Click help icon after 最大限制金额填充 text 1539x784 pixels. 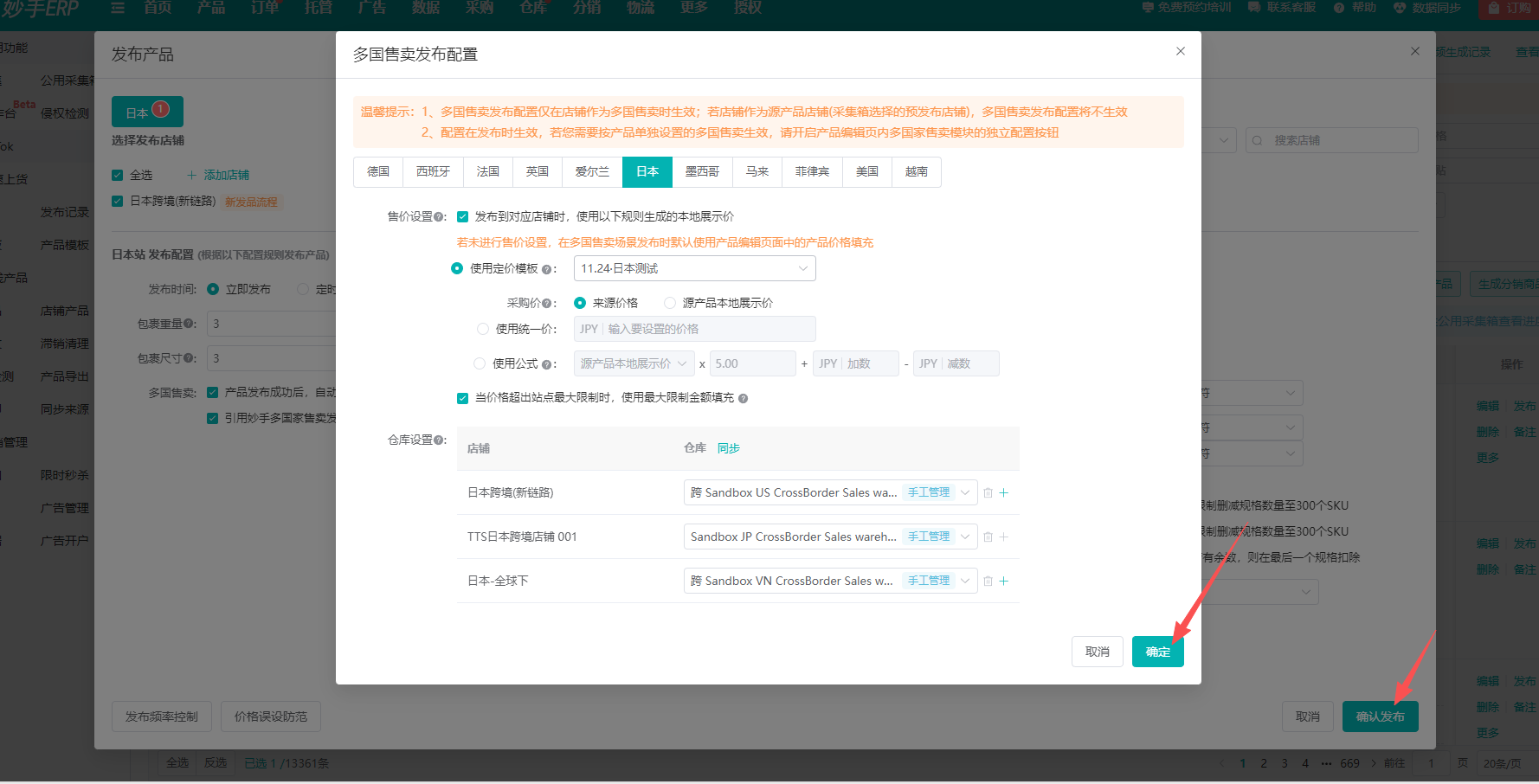coord(743,398)
